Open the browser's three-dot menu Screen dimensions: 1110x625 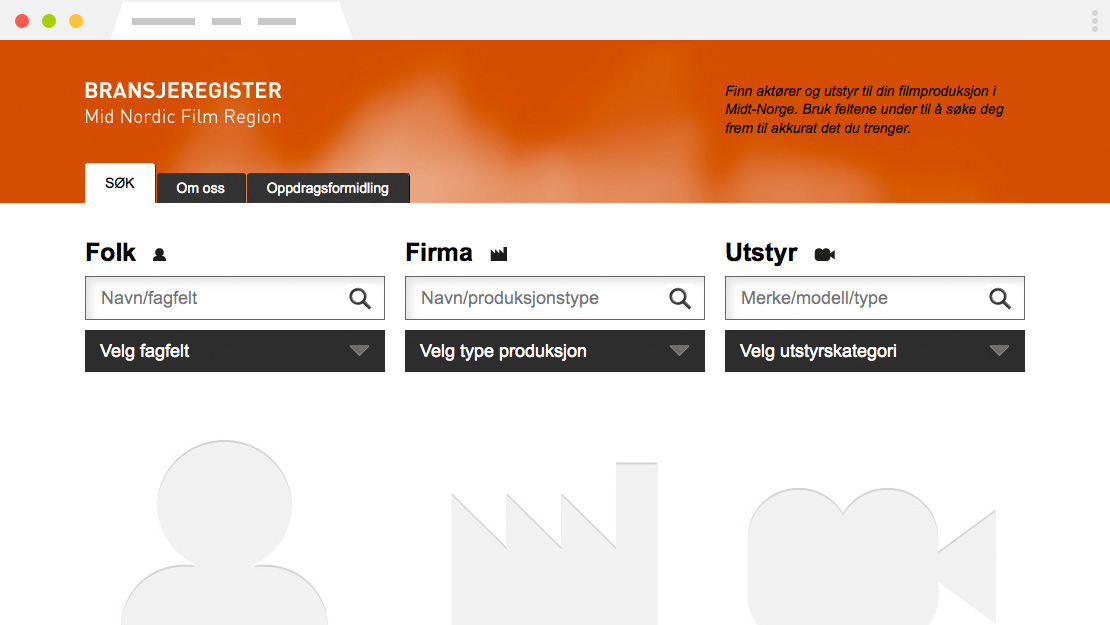coord(1095,21)
